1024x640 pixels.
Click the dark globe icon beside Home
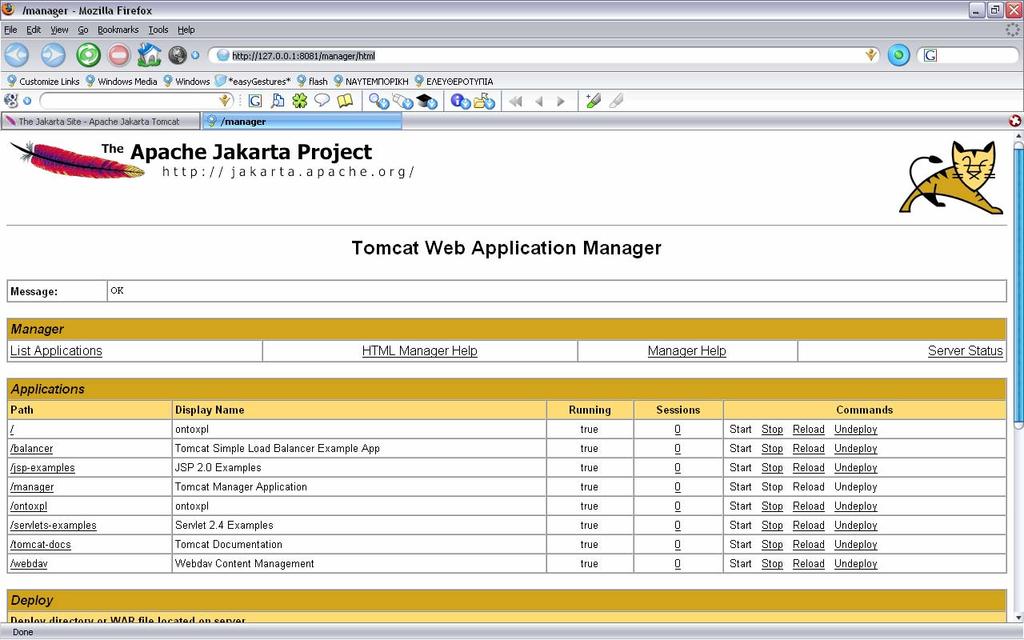click(x=177, y=56)
